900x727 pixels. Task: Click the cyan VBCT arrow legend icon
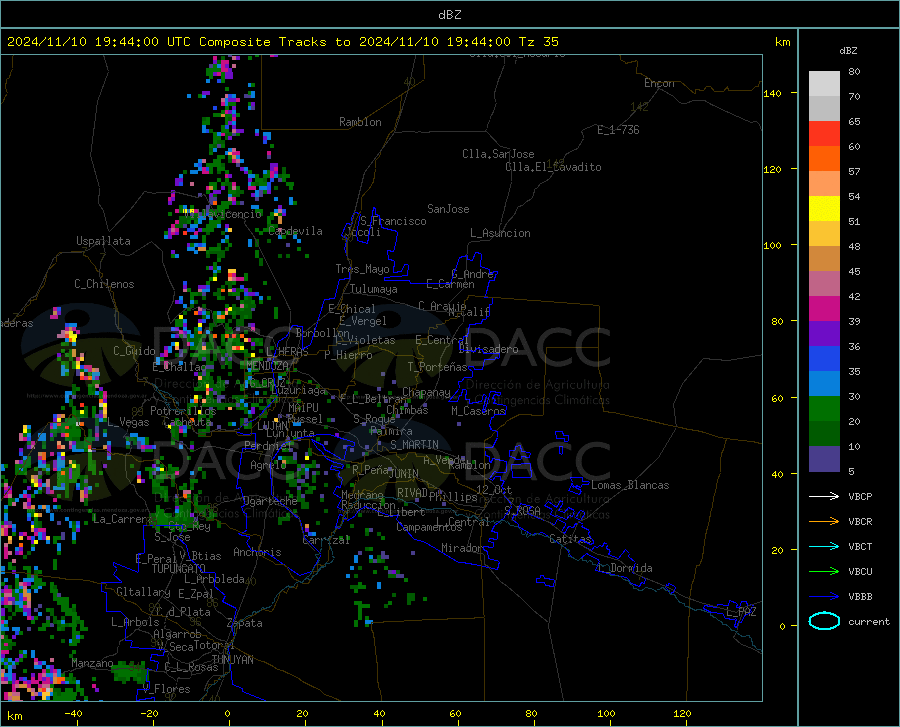(x=824, y=546)
